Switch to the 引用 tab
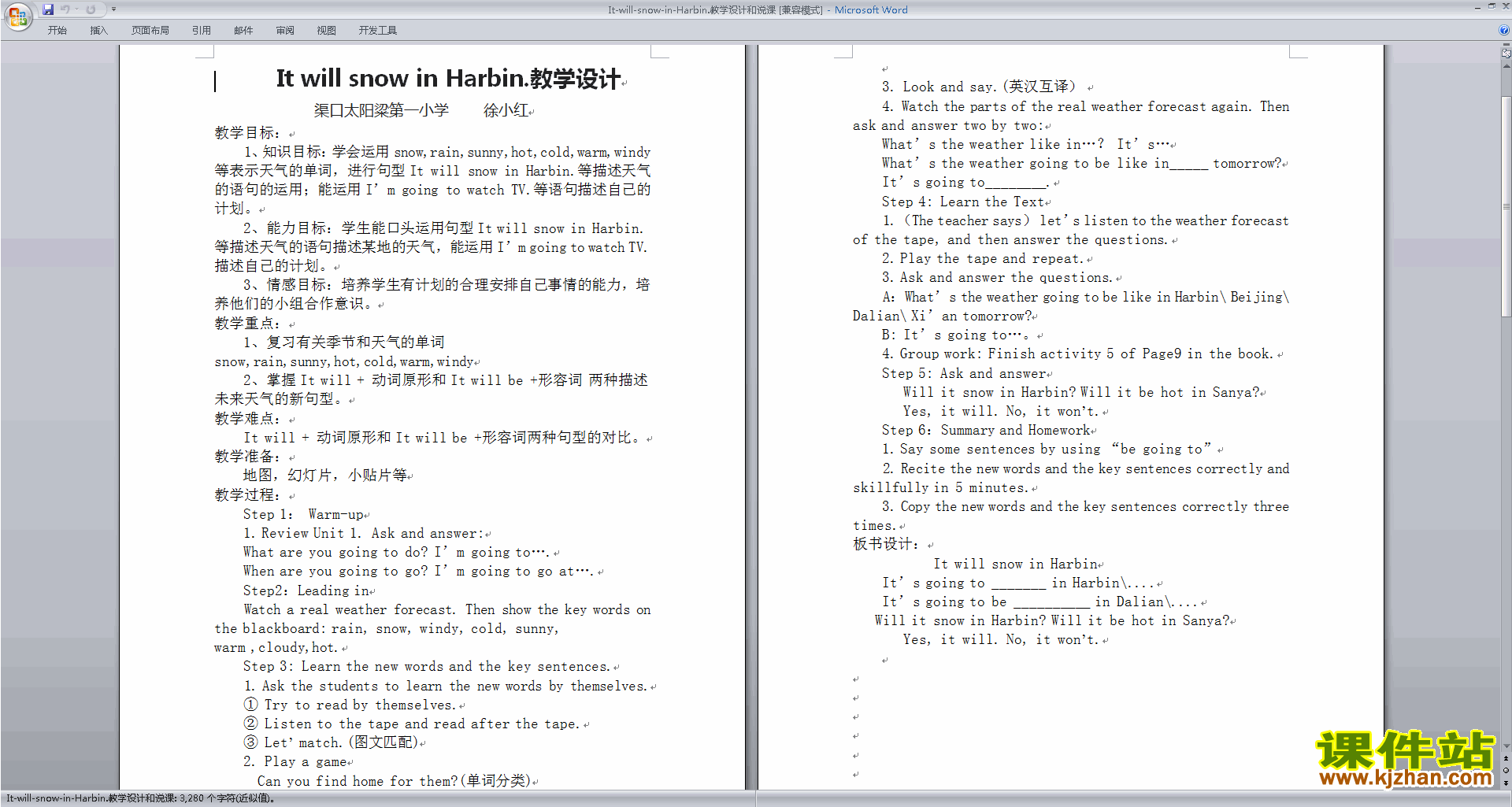The height and width of the screenshot is (807, 1512). click(x=201, y=31)
